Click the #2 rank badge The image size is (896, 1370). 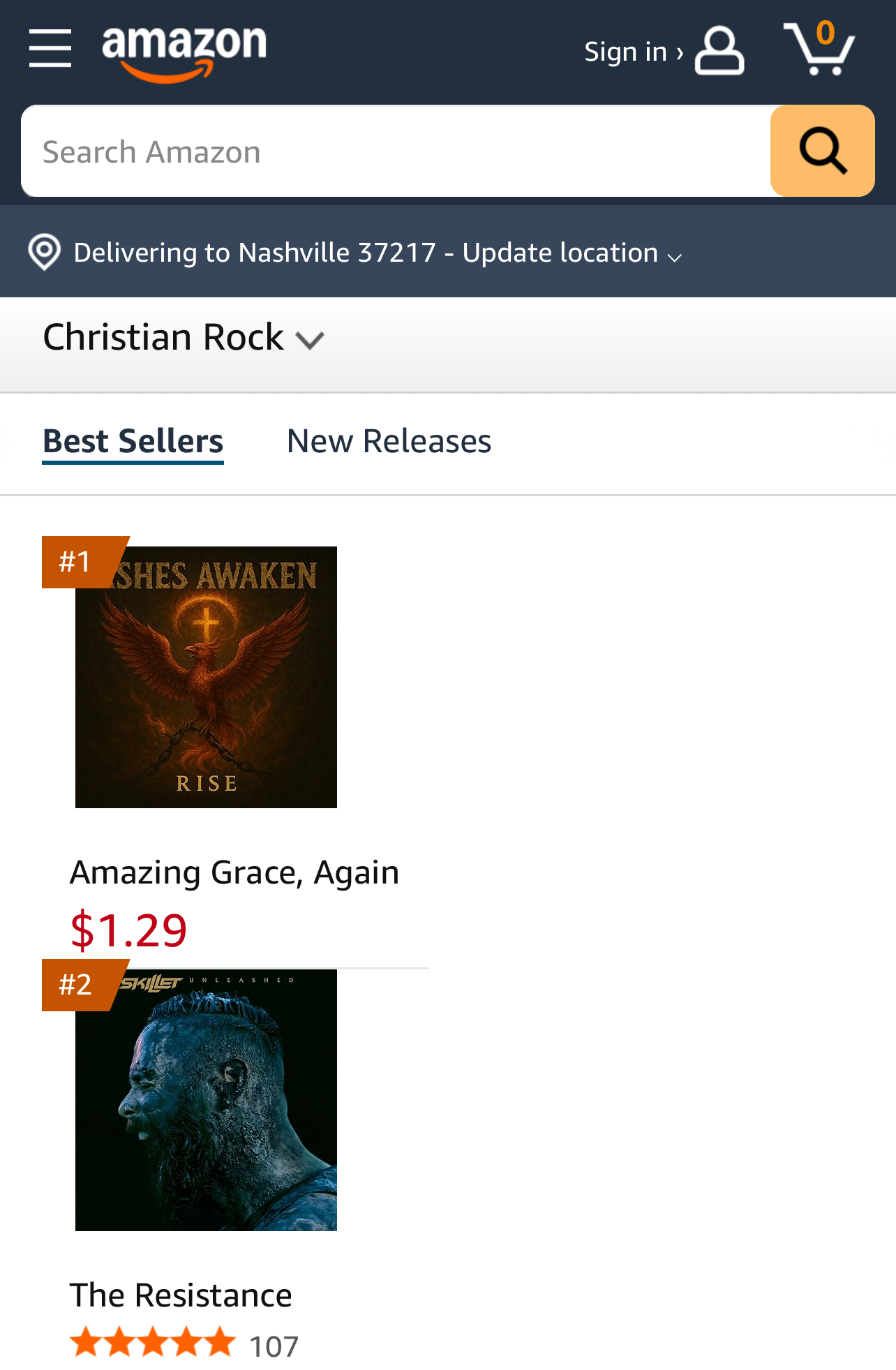pos(85,985)
